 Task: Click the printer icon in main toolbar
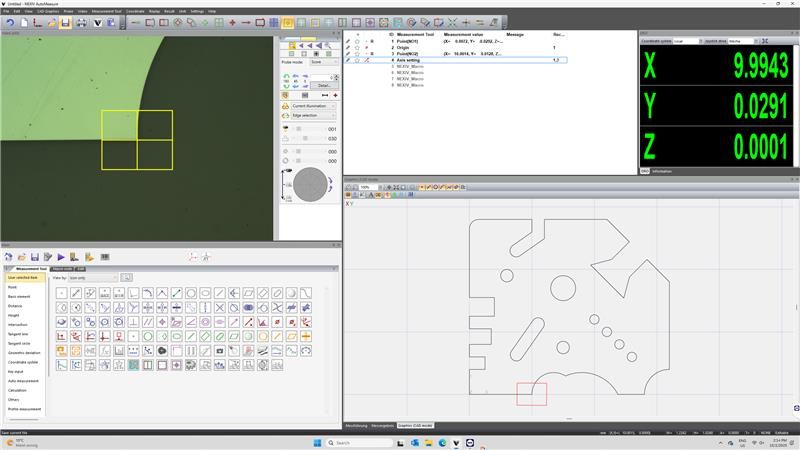pos(82,22)
